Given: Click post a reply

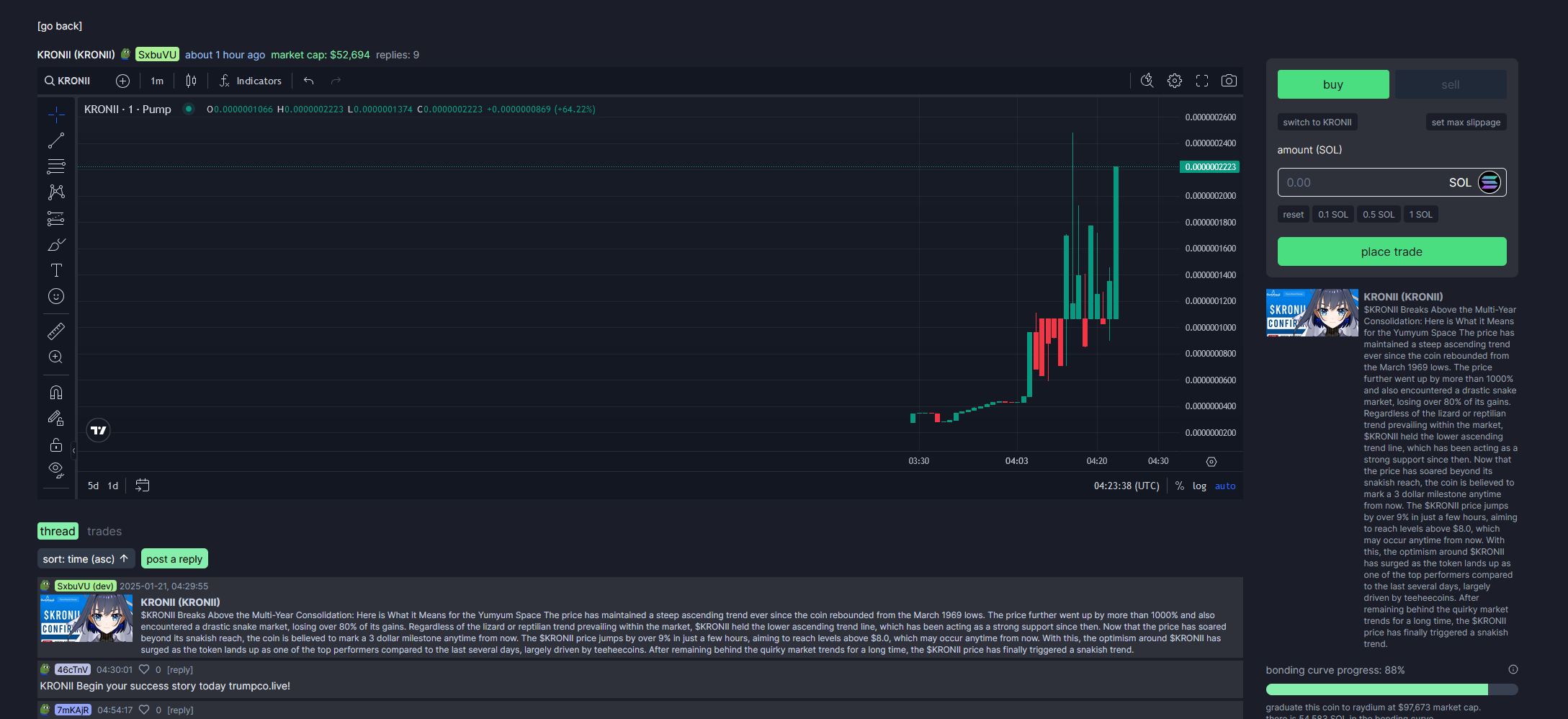Looking at the screenshot, I should 174,558.
